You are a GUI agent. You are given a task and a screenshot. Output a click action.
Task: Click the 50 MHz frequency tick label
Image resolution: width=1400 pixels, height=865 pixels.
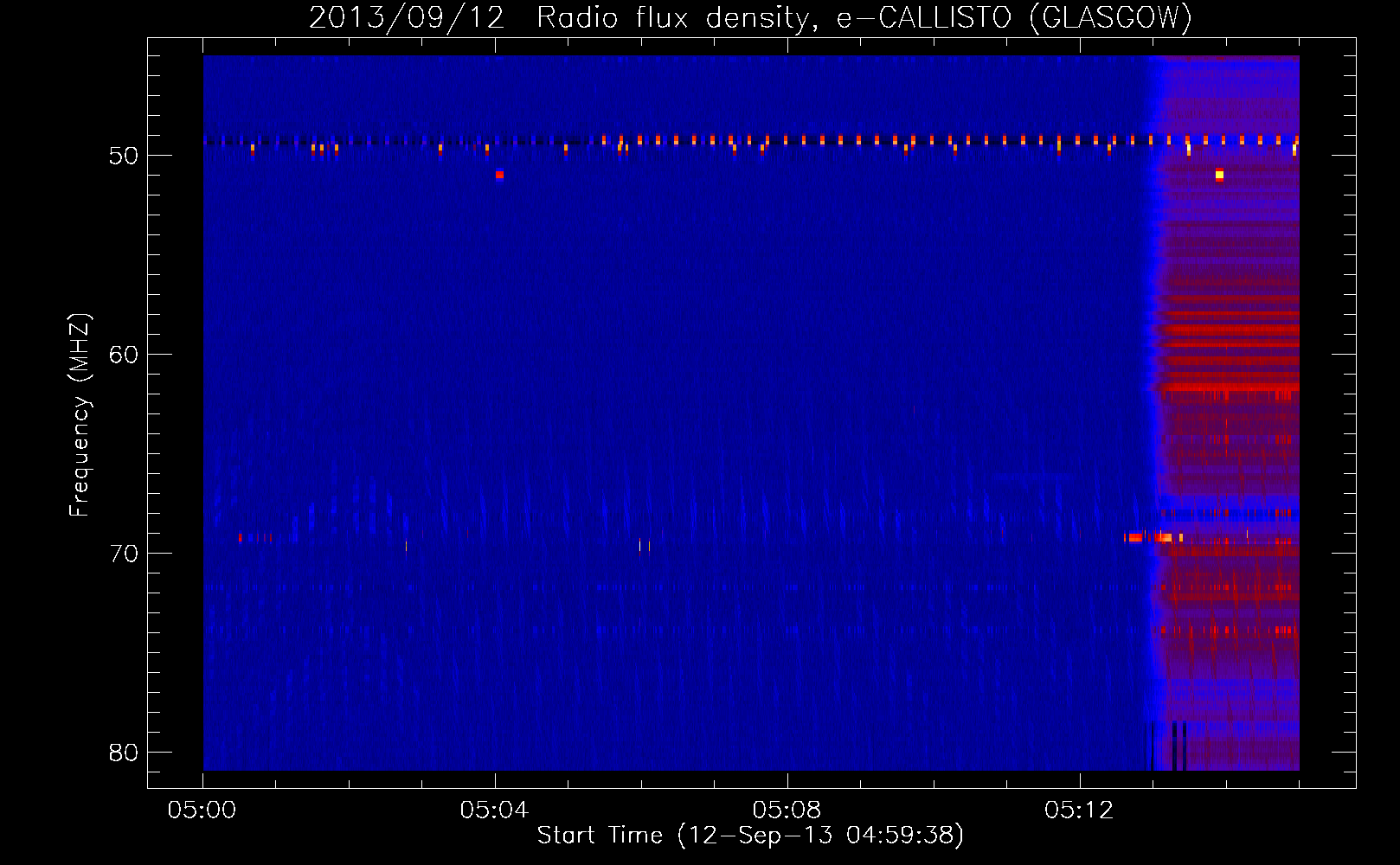(x=124, y=156)
